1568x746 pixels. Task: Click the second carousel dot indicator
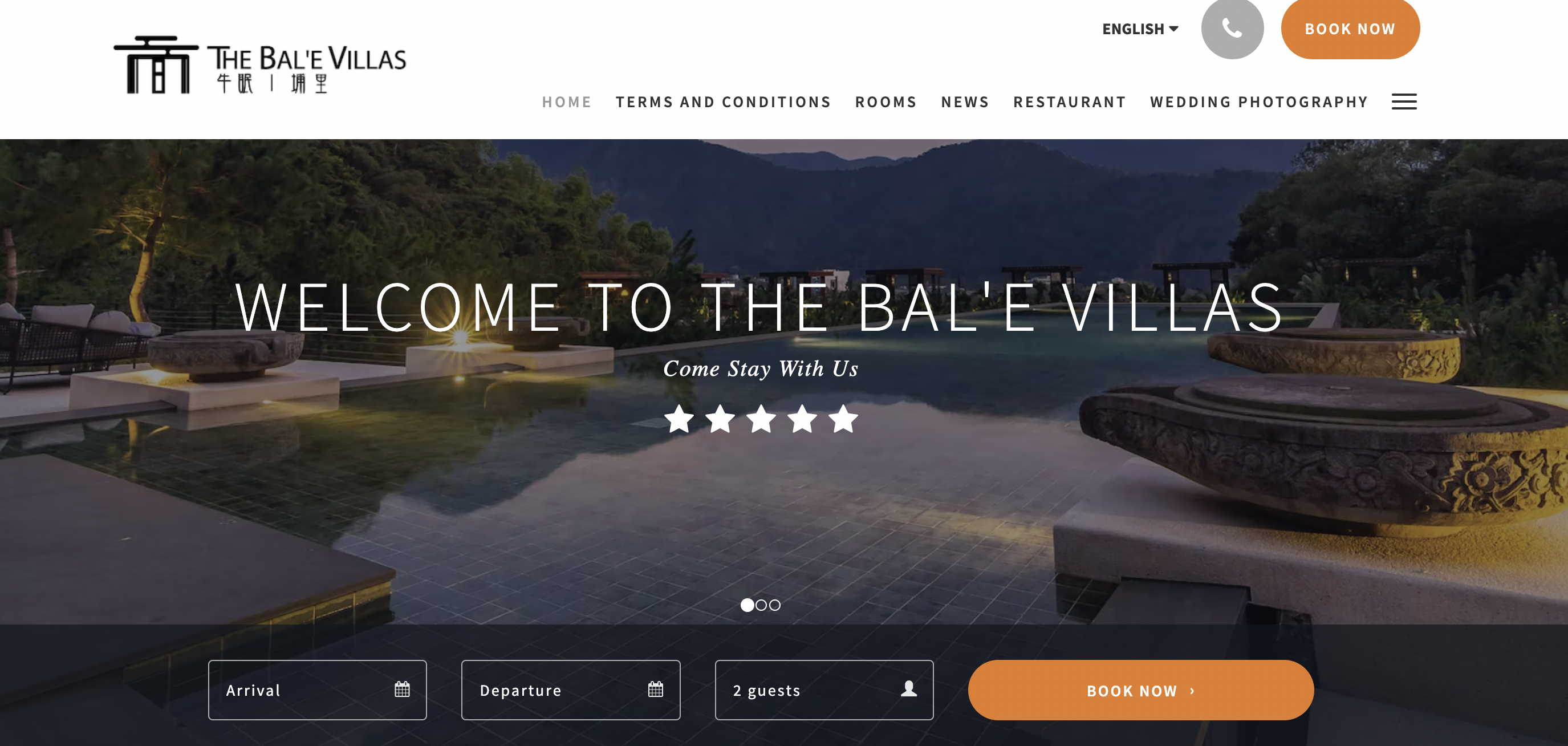point(762,605)
